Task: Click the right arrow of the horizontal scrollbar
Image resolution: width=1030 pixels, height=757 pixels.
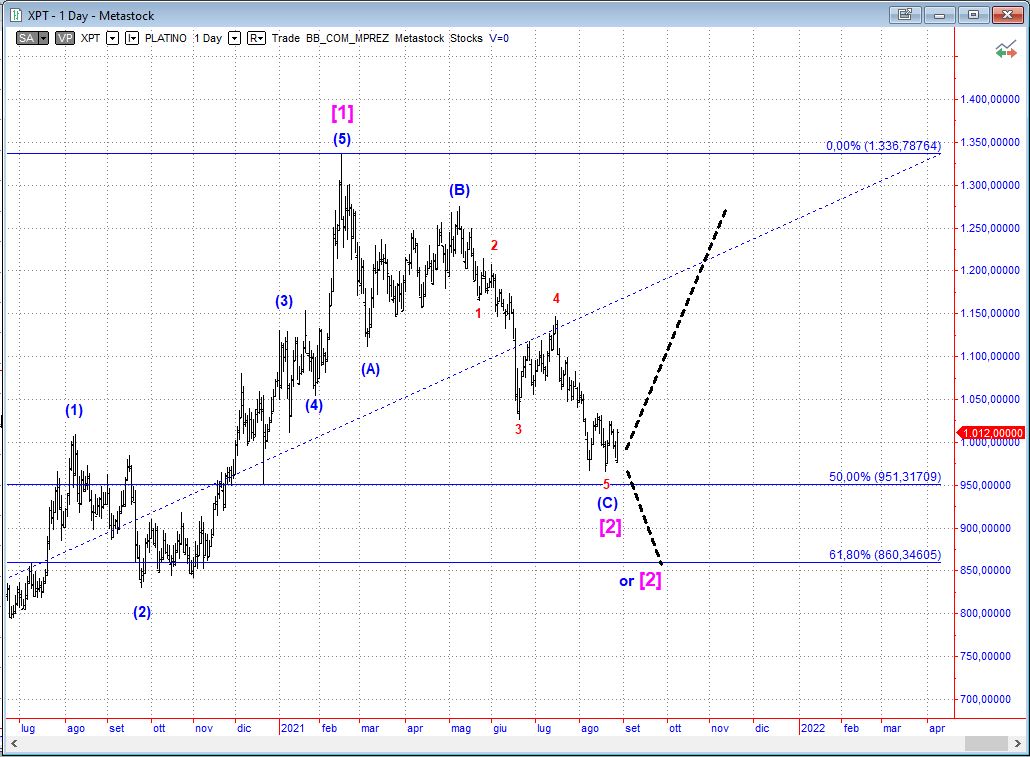Action: 1016,743
